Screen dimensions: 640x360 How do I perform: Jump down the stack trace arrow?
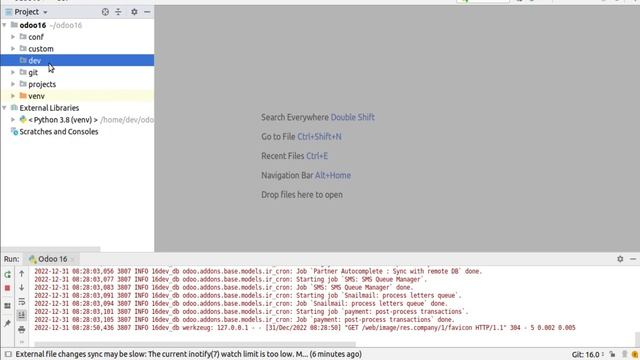coord(22,288)
